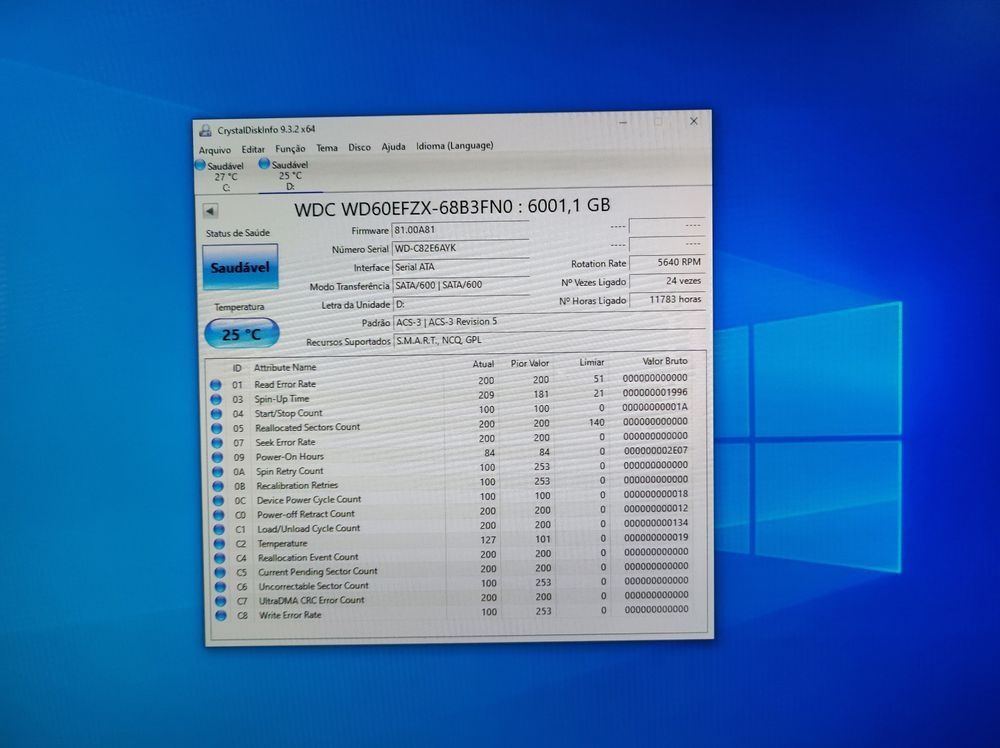Click status icon for Reallocation Event Count
Image resolution: width=1000 pixels, height=748 pixels.
(x=219, y=559)
